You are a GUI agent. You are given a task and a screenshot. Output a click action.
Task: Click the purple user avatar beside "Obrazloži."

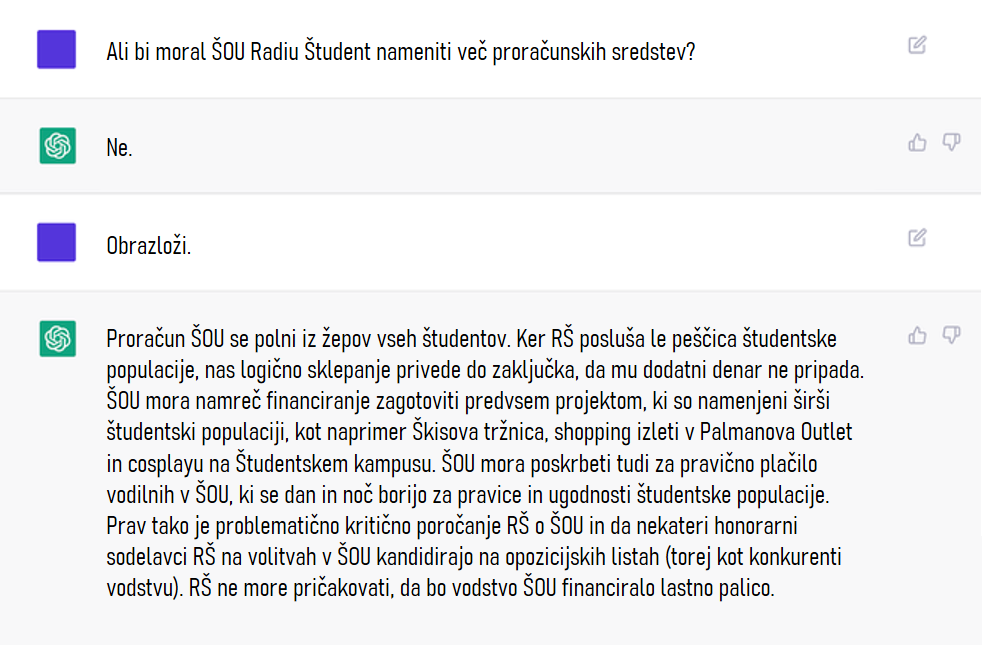coord(57,242)
